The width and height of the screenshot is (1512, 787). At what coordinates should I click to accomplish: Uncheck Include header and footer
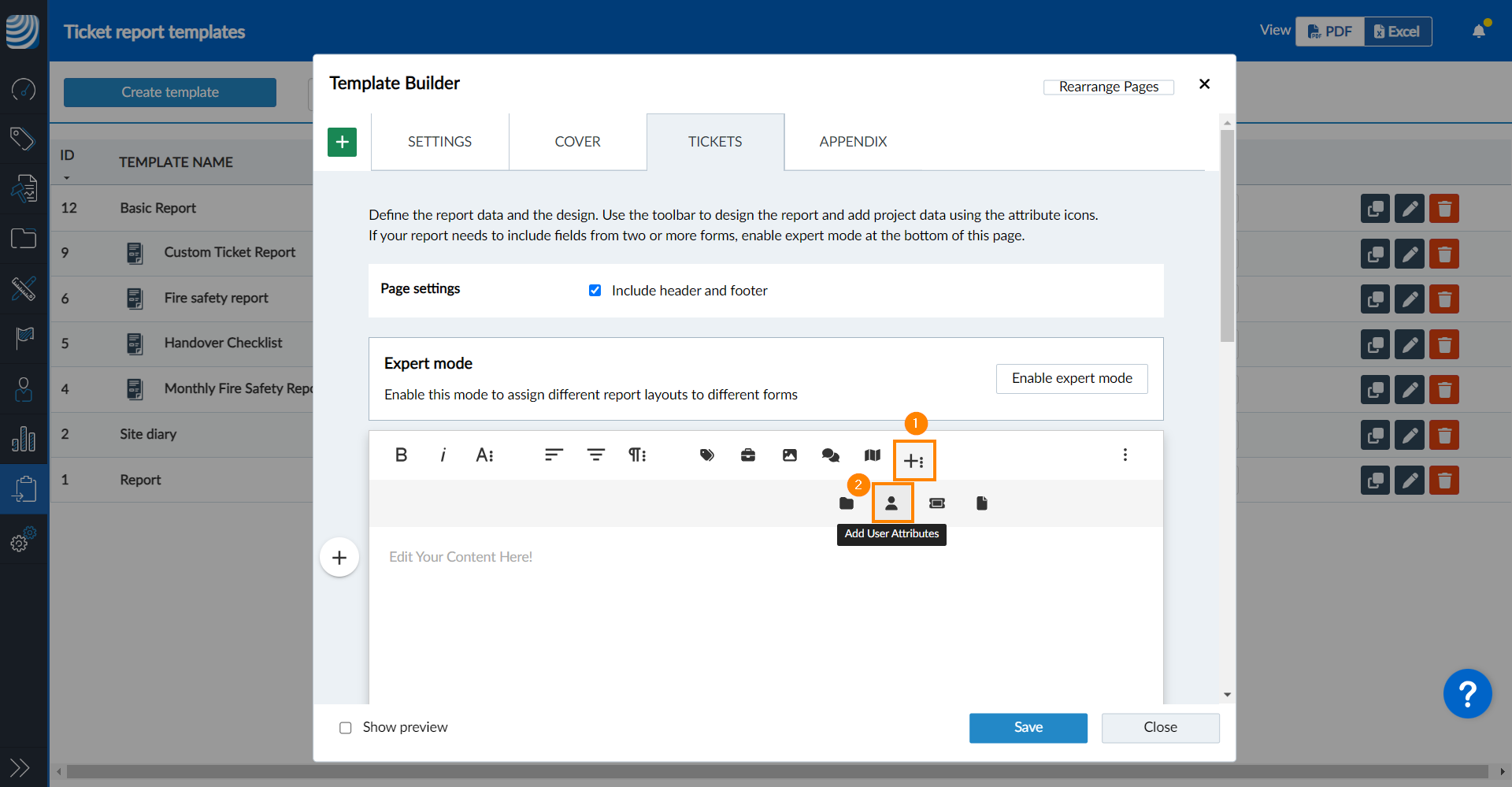coord(595,291)
